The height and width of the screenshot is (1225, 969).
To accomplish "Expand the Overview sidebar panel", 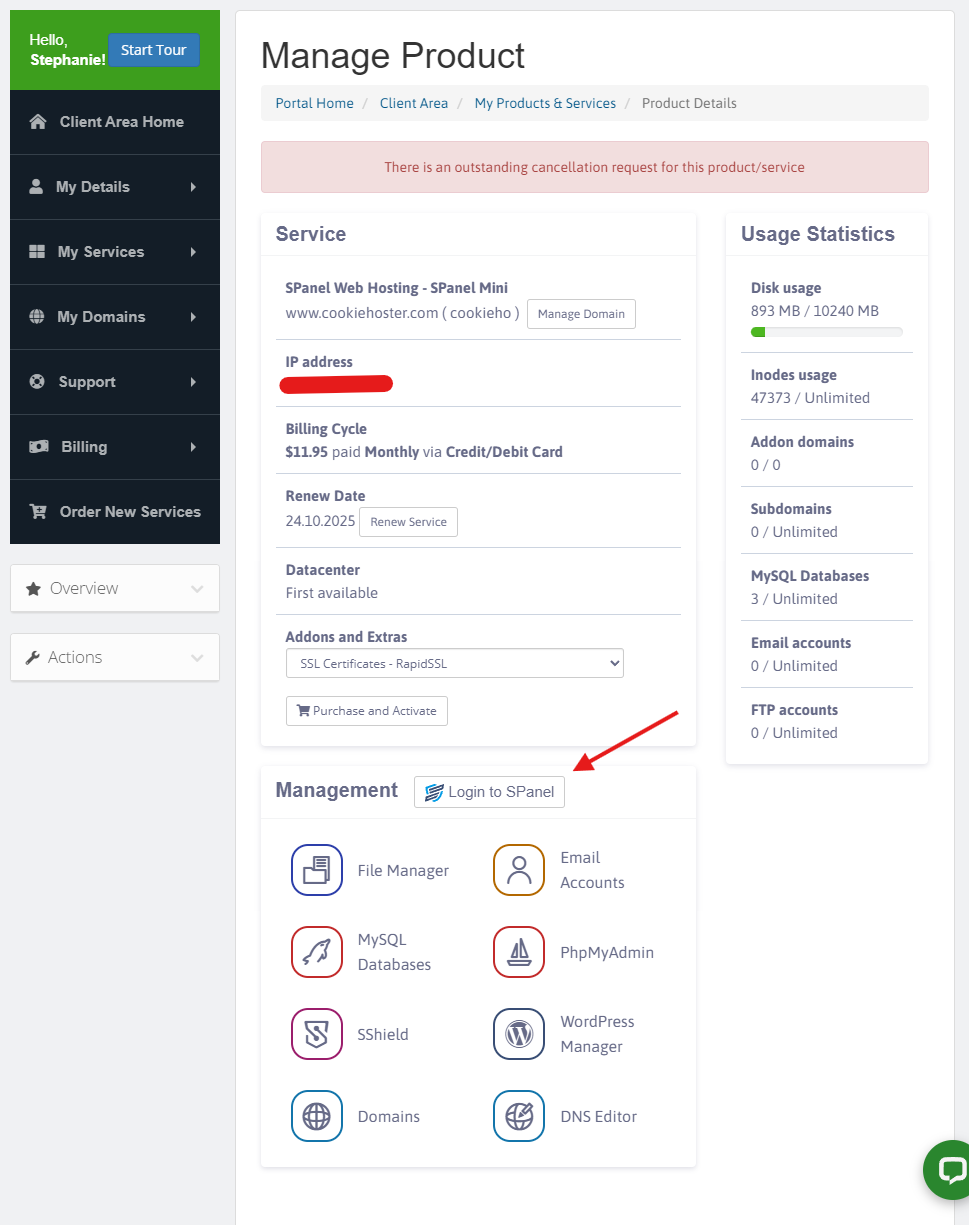I will (115, 588).
